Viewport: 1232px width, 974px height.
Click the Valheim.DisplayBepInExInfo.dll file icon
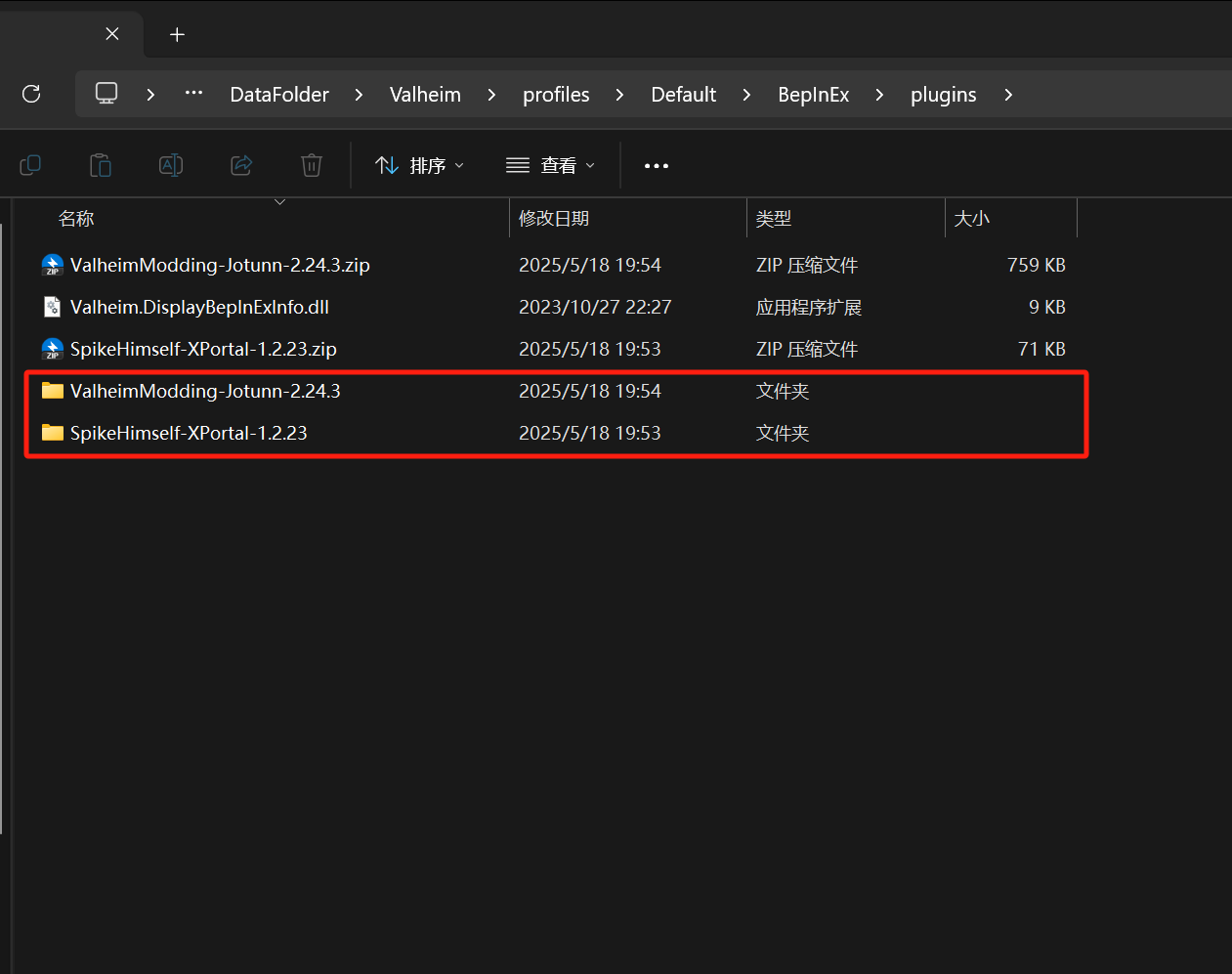53,307
